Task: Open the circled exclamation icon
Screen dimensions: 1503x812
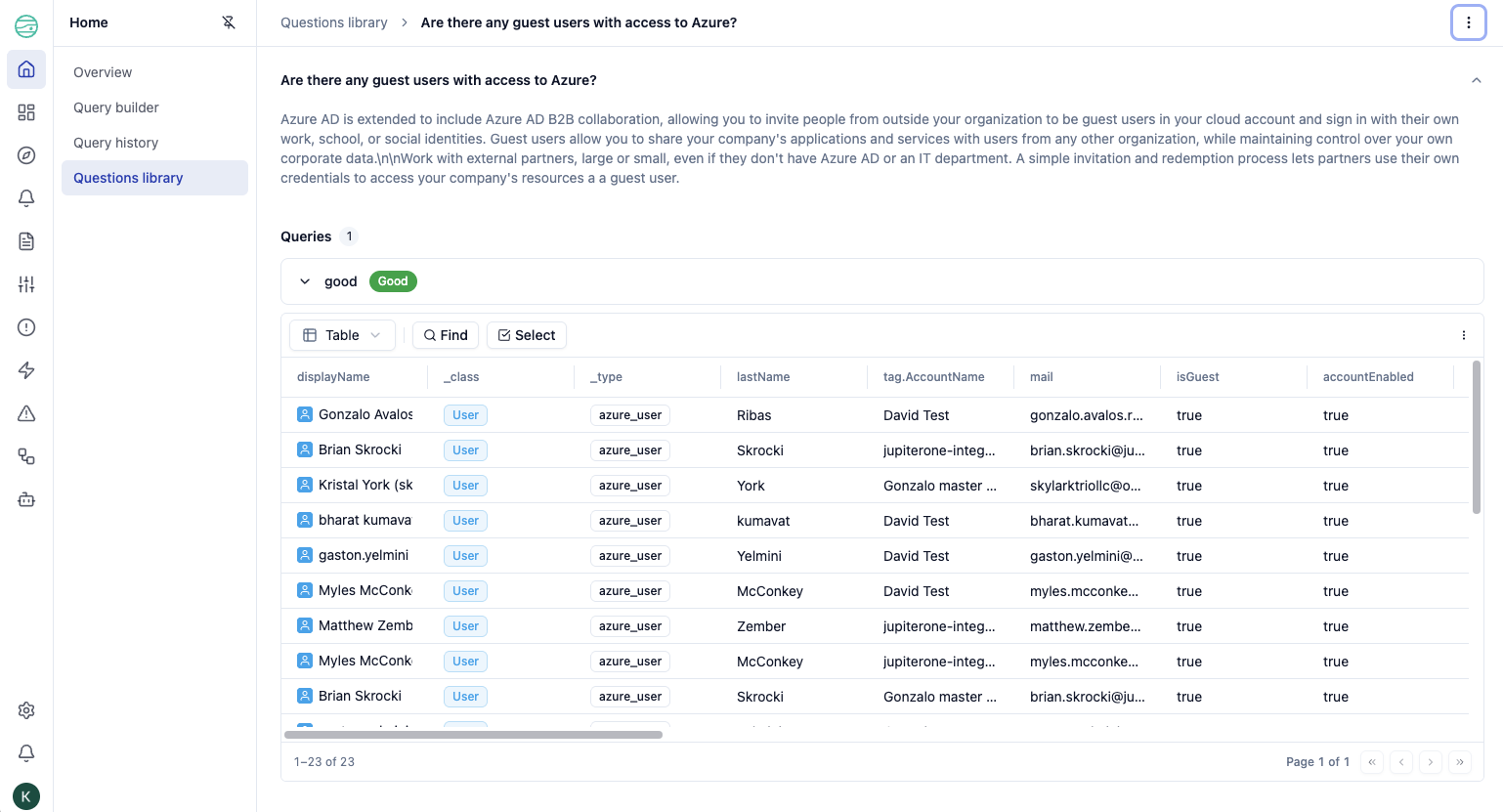Action: 26,327
